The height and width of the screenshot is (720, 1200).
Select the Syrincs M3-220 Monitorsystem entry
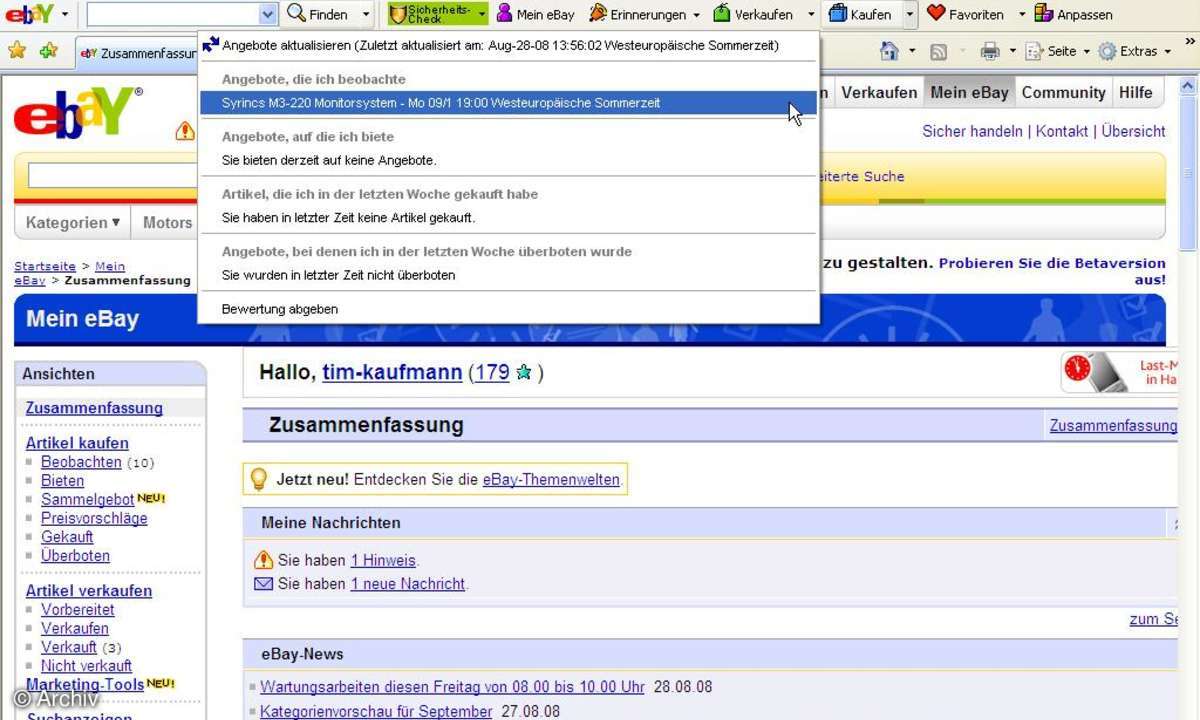(508, 102)
